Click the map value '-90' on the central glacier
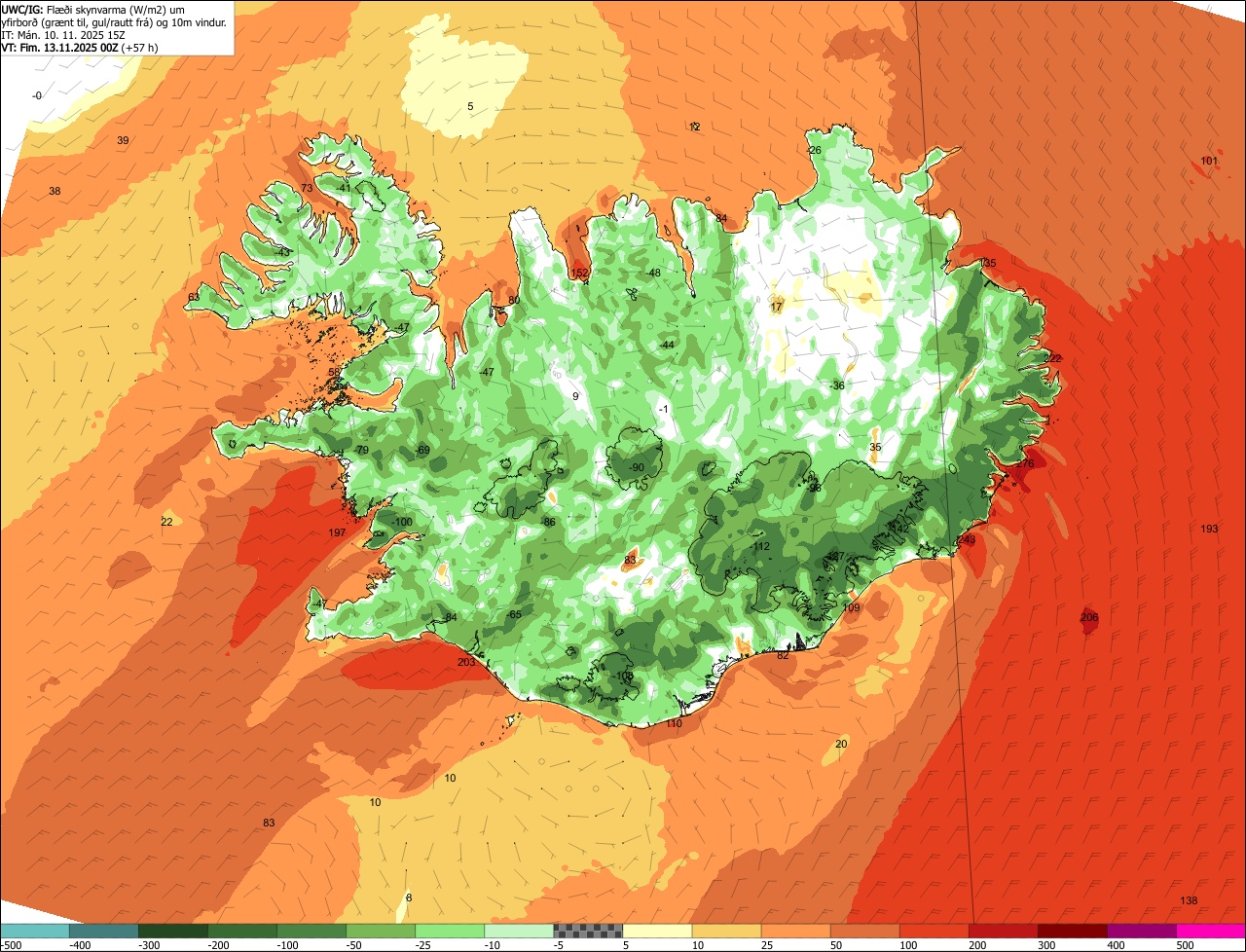 pyautogui.click(x=636, y=468)
